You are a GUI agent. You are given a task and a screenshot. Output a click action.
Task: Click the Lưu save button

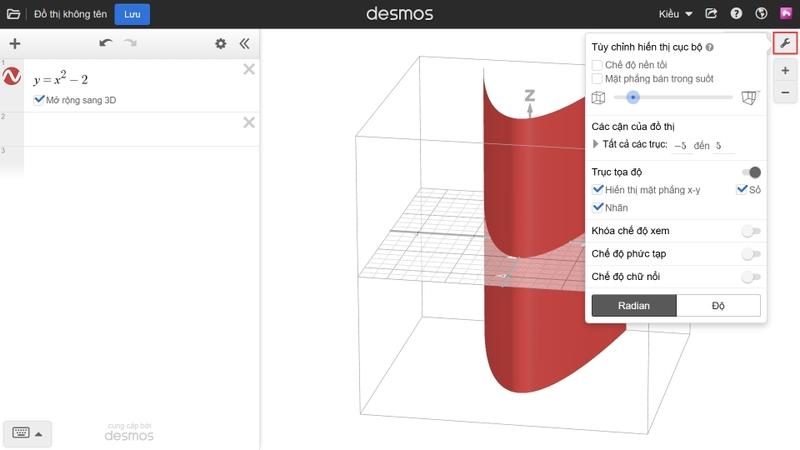tap(132, 14)
